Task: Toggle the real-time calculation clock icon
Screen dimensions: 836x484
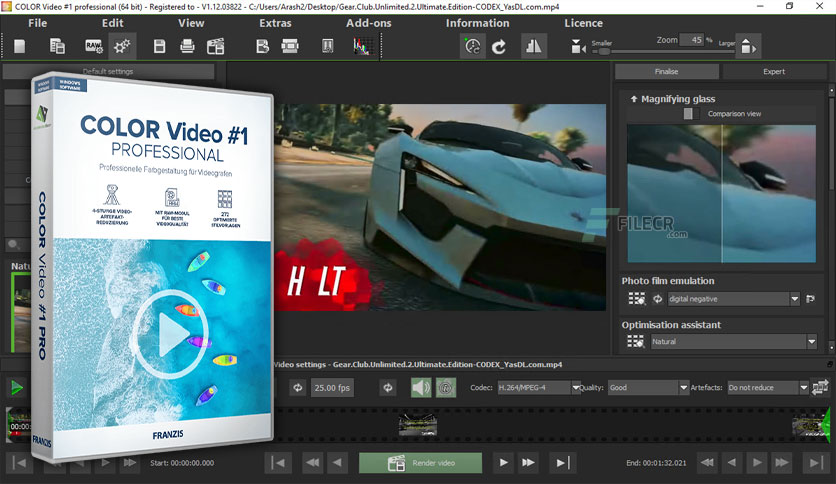Action: coord(472,46)
